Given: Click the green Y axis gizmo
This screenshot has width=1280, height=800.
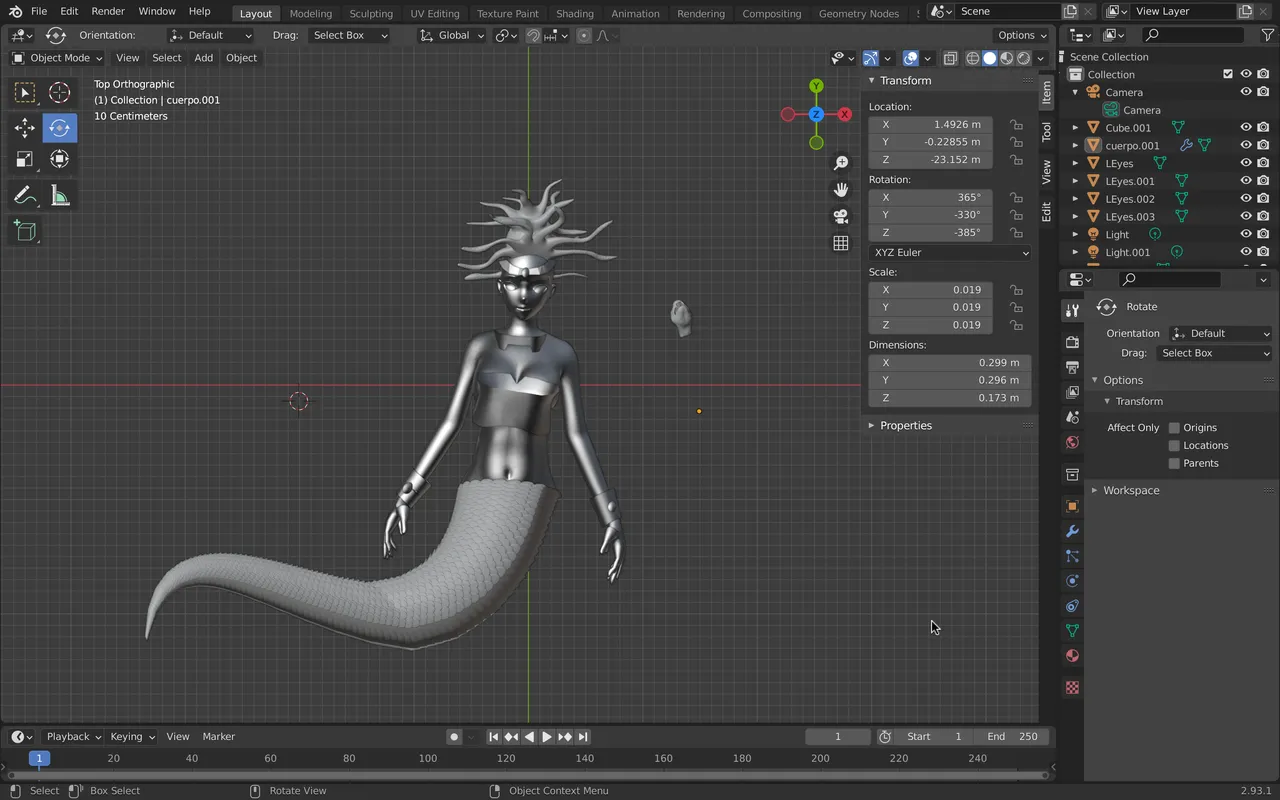Looking at the screenshot, I should pyautogui.click(x=816, y=86).
